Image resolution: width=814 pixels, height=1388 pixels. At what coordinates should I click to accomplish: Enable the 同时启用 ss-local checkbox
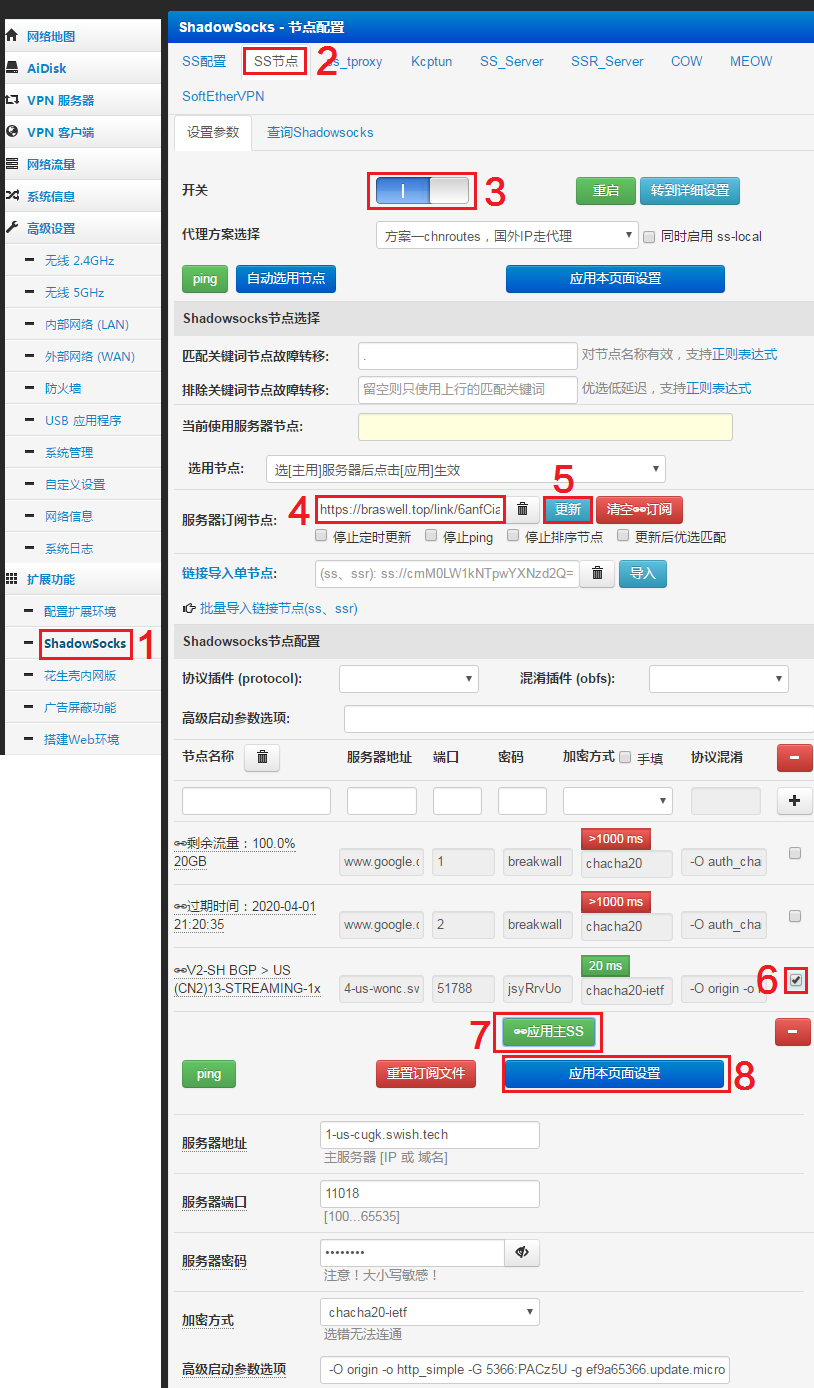click(x=649, y=237)
